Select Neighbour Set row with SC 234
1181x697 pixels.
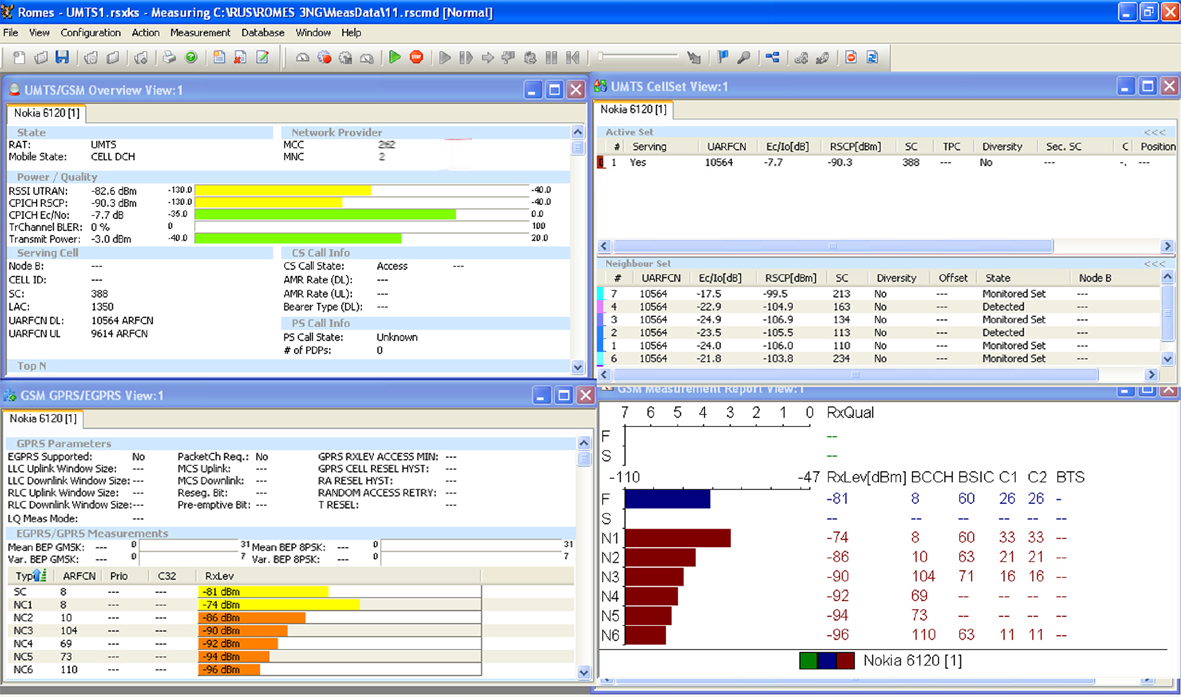point(878,359)
